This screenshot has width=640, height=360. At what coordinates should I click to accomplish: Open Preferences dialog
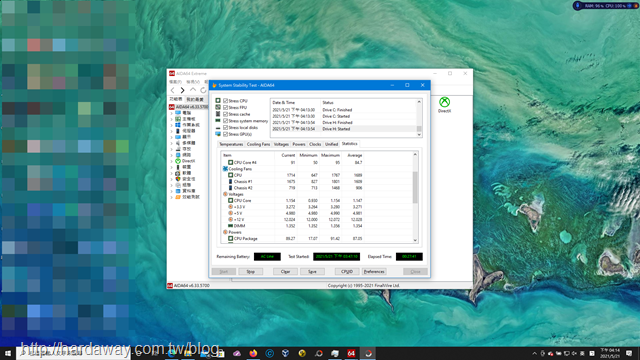click(374, 271)
